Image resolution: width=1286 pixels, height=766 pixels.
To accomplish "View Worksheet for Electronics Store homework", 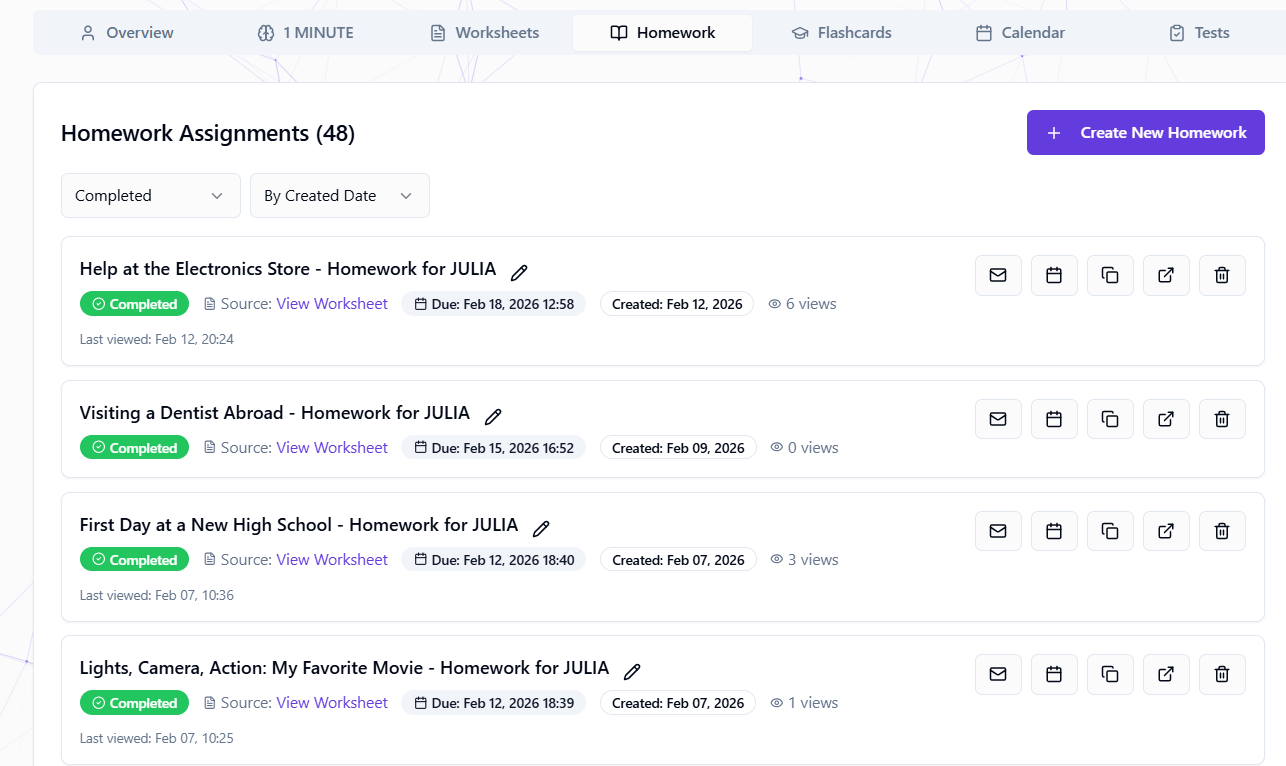I will 332,304.
